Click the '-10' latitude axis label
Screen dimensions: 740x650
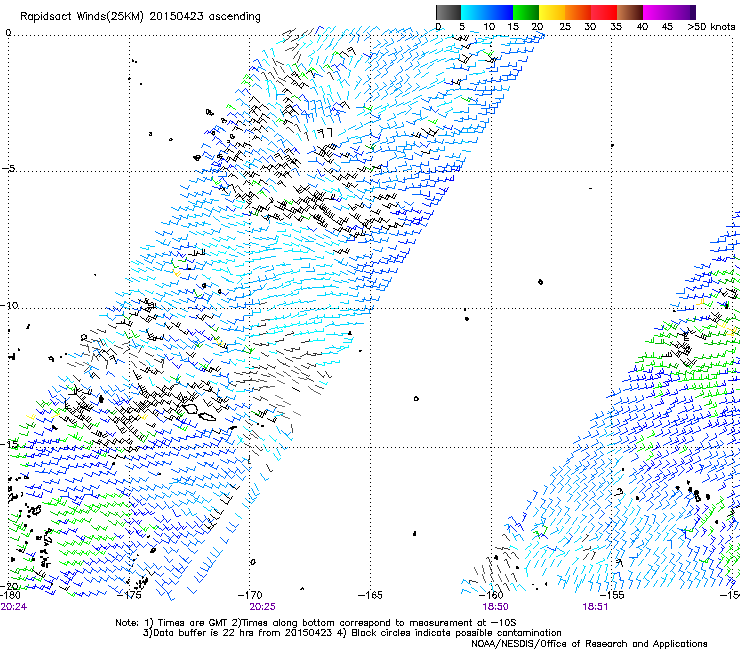click(x=10, y=305)
